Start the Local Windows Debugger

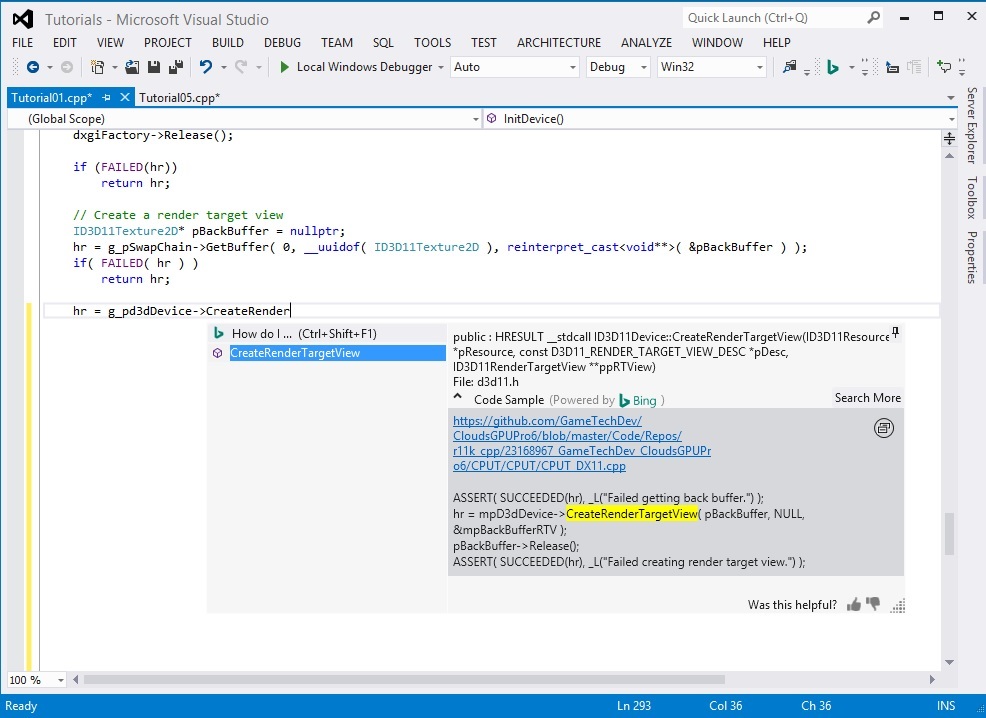(x=359, y=67)
